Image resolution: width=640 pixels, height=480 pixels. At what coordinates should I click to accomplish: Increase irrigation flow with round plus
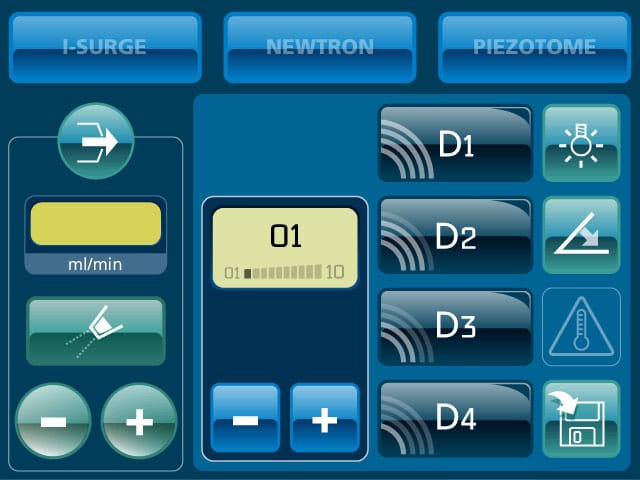point(139,421)
